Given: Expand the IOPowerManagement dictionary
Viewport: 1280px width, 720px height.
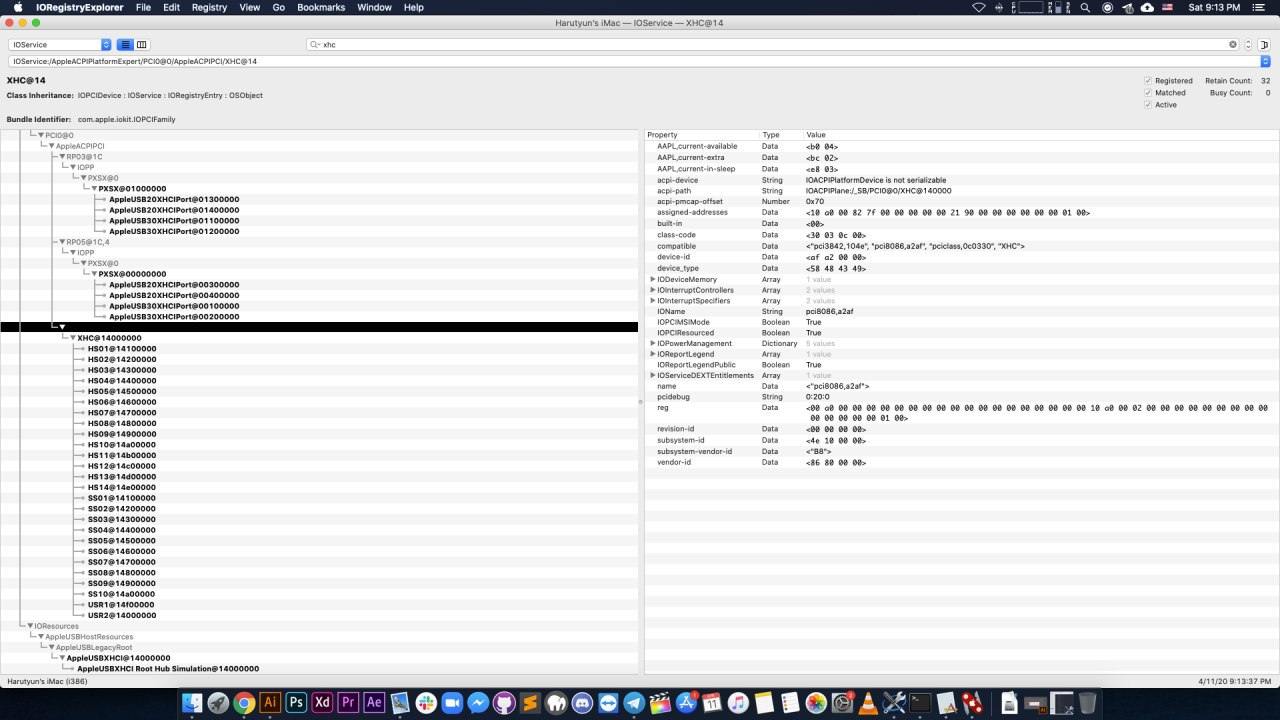Looking at the screenshot, I should (653, 343).
